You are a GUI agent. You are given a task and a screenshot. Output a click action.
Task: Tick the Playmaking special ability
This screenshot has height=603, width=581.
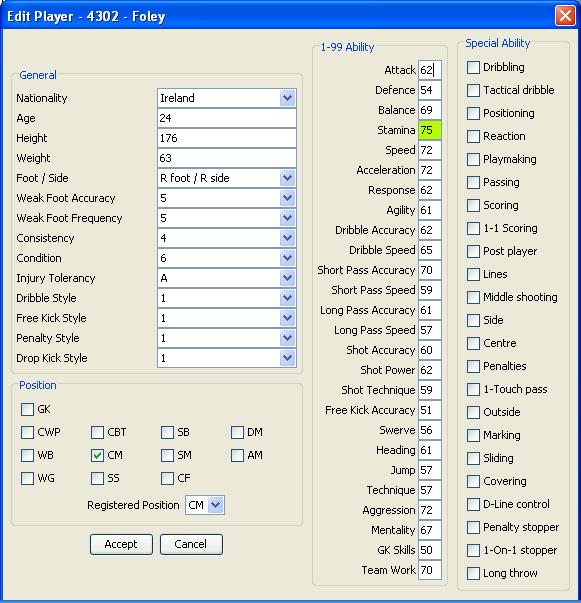point(473,159)
